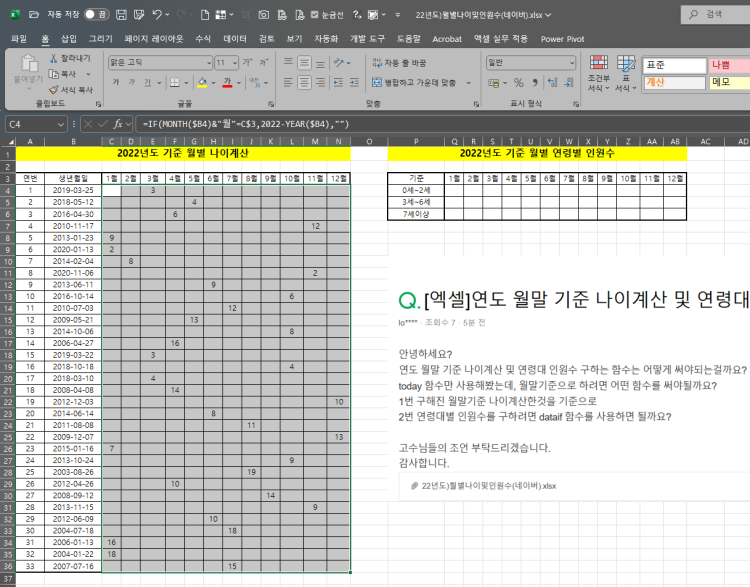Click the red font color button
Image resolution: width=750 pixels, height=587 pixels.
coord(227,83)
